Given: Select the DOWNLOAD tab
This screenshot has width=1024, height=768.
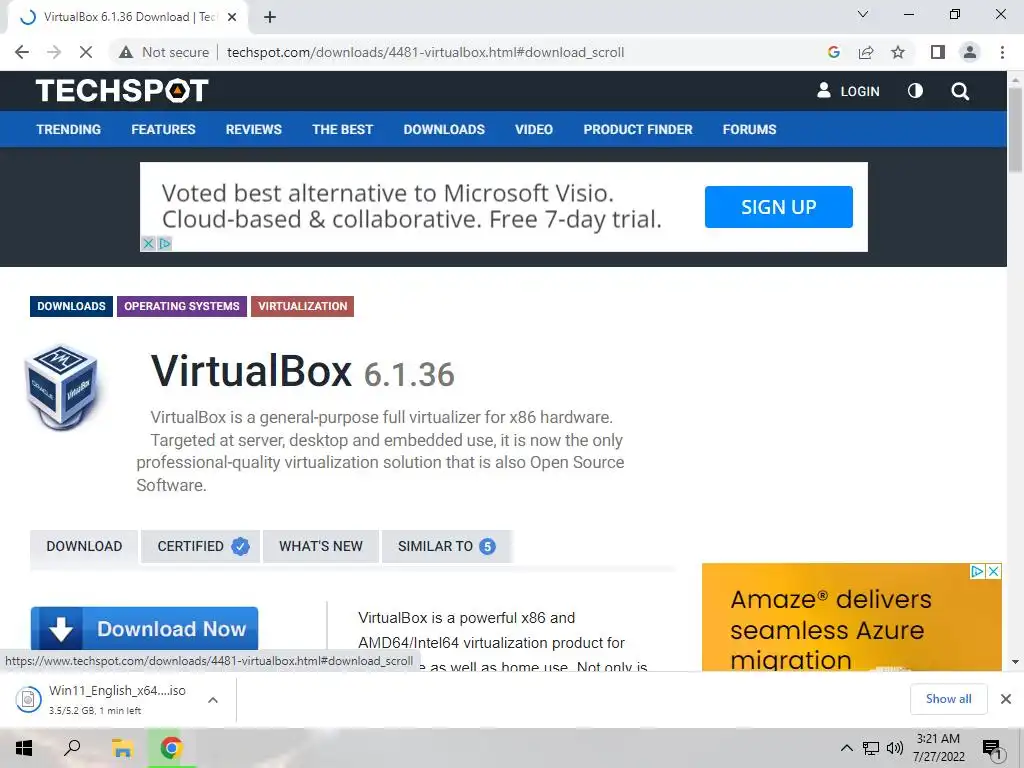Looking at the screenshot, I should (x=84, y=546).
